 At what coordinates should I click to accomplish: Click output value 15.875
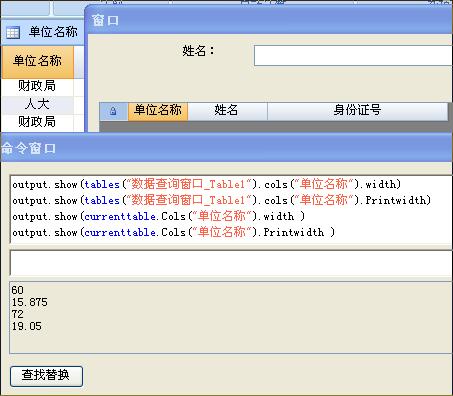[x=30, y=302]
